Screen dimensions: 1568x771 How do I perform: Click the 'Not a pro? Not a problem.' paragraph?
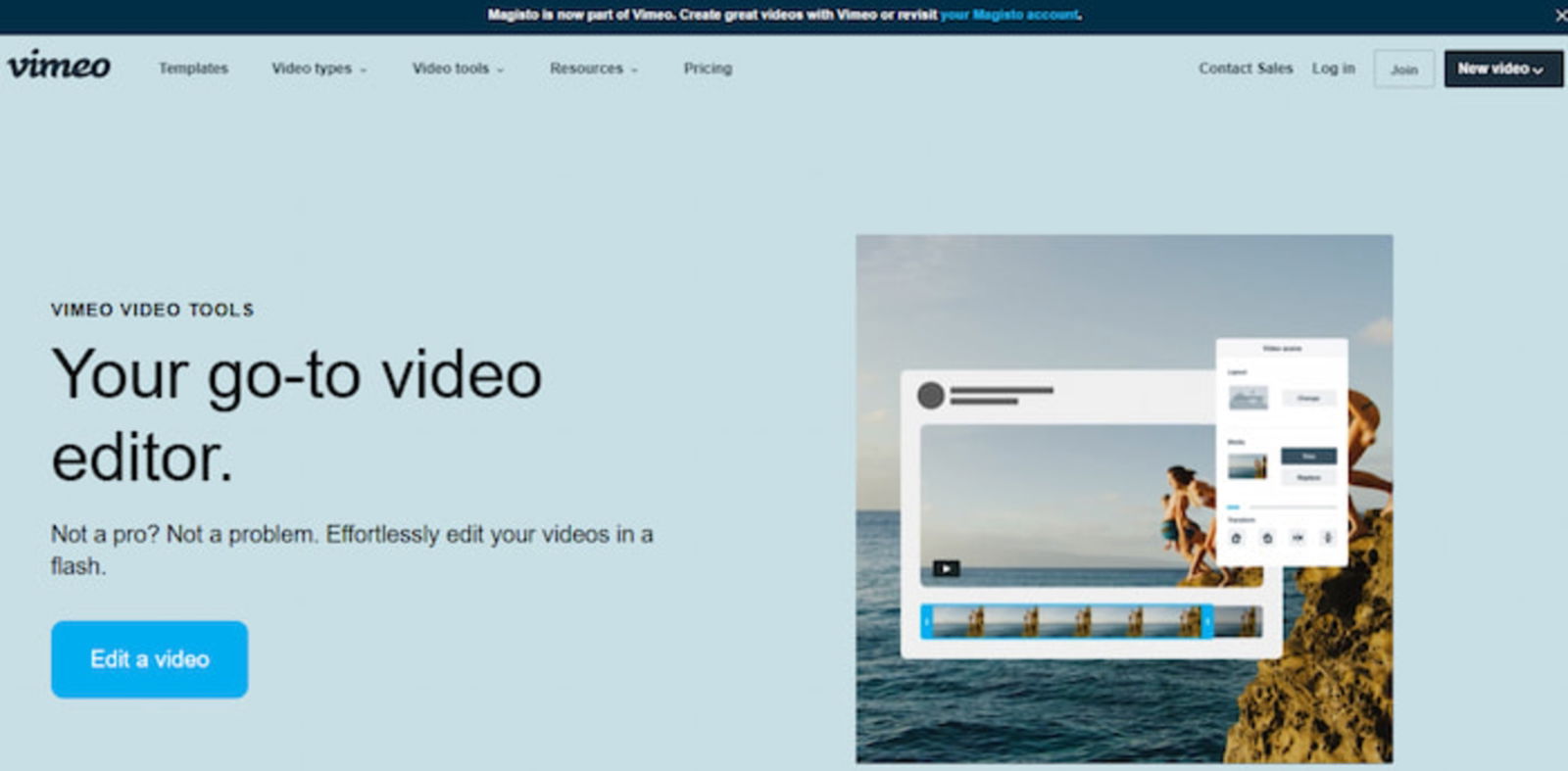point(352,550)
